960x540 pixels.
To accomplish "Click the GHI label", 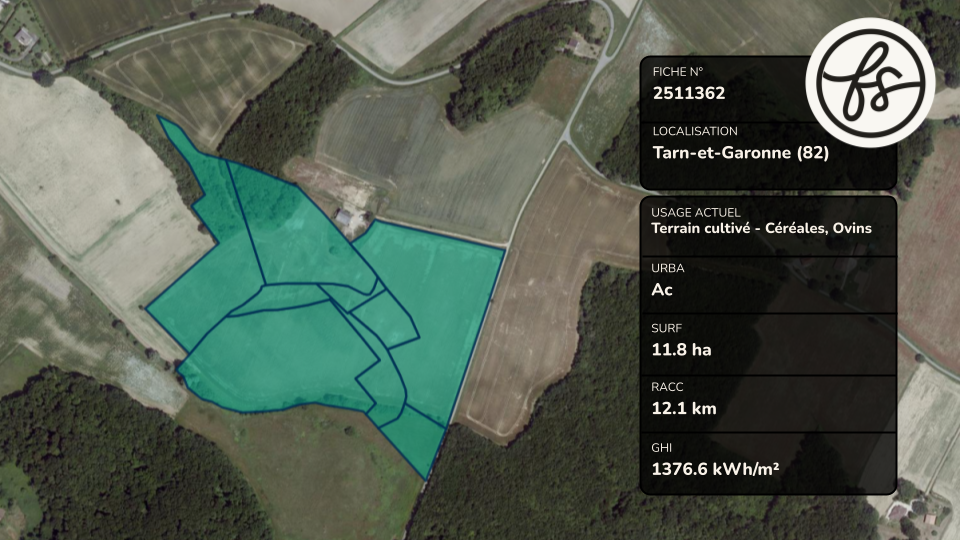I will [661, 448].
